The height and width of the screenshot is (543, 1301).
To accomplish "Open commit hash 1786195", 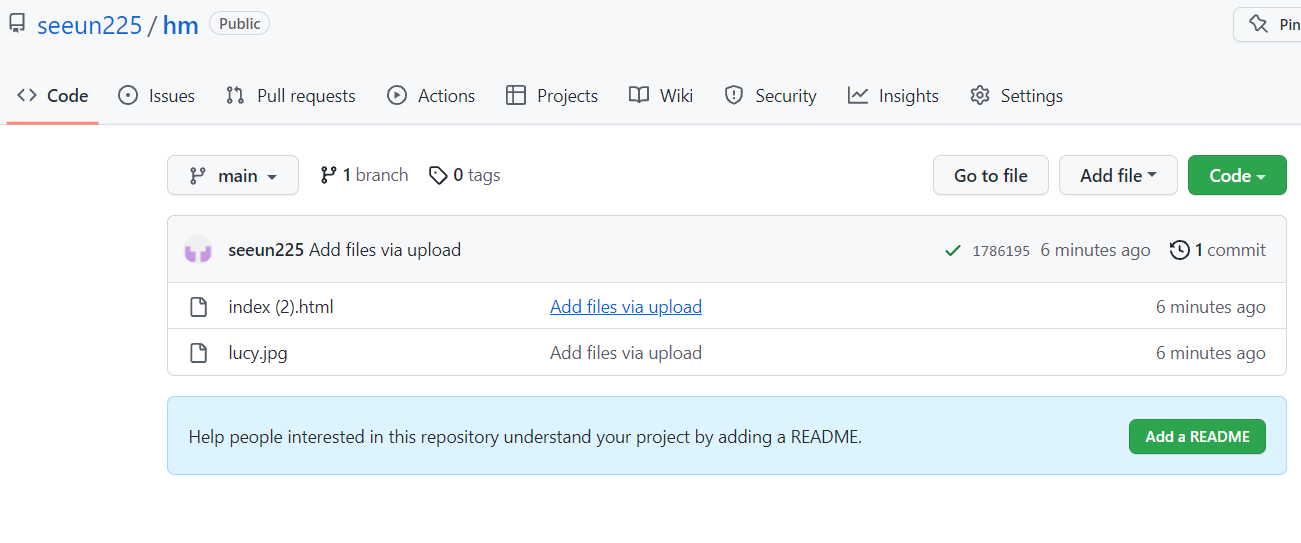I will coord(1001,251).
